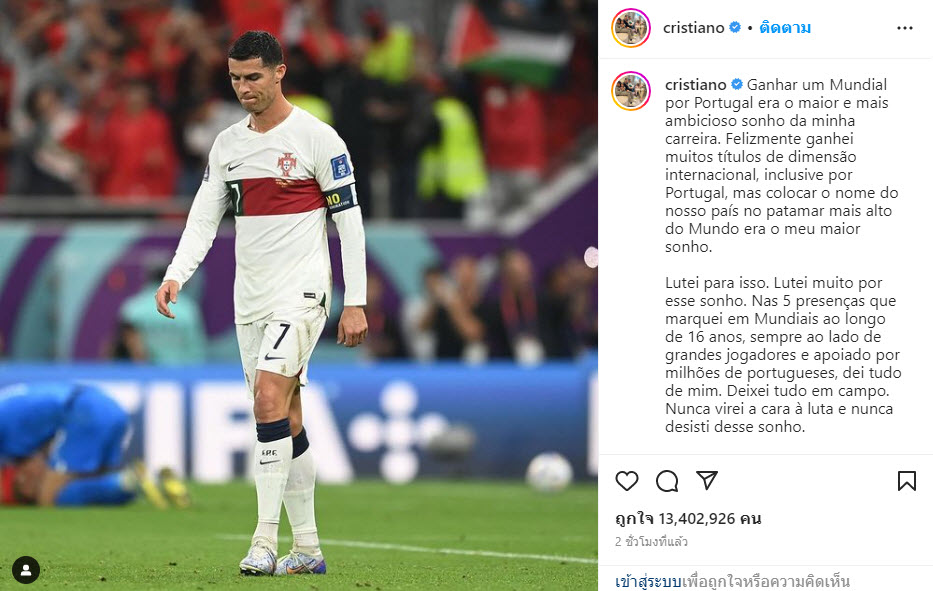Click the blue verified badge in header
This screenshot has height=591, width=933.
(x=735, y=27)
